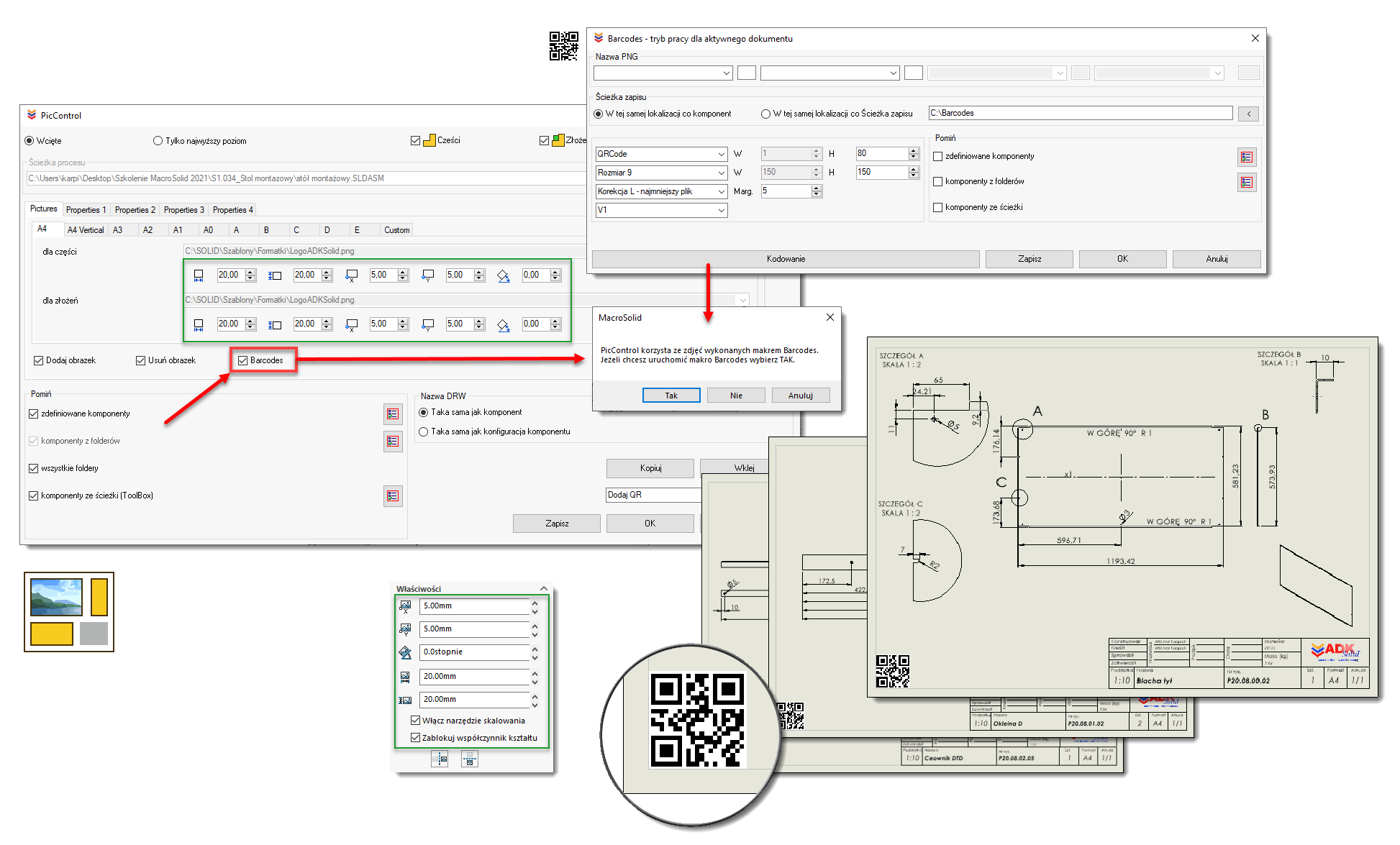Click picture X origin icon in Właściwości
The width and height of the screenshot is (1400, 845).
[x=405, y=606]
